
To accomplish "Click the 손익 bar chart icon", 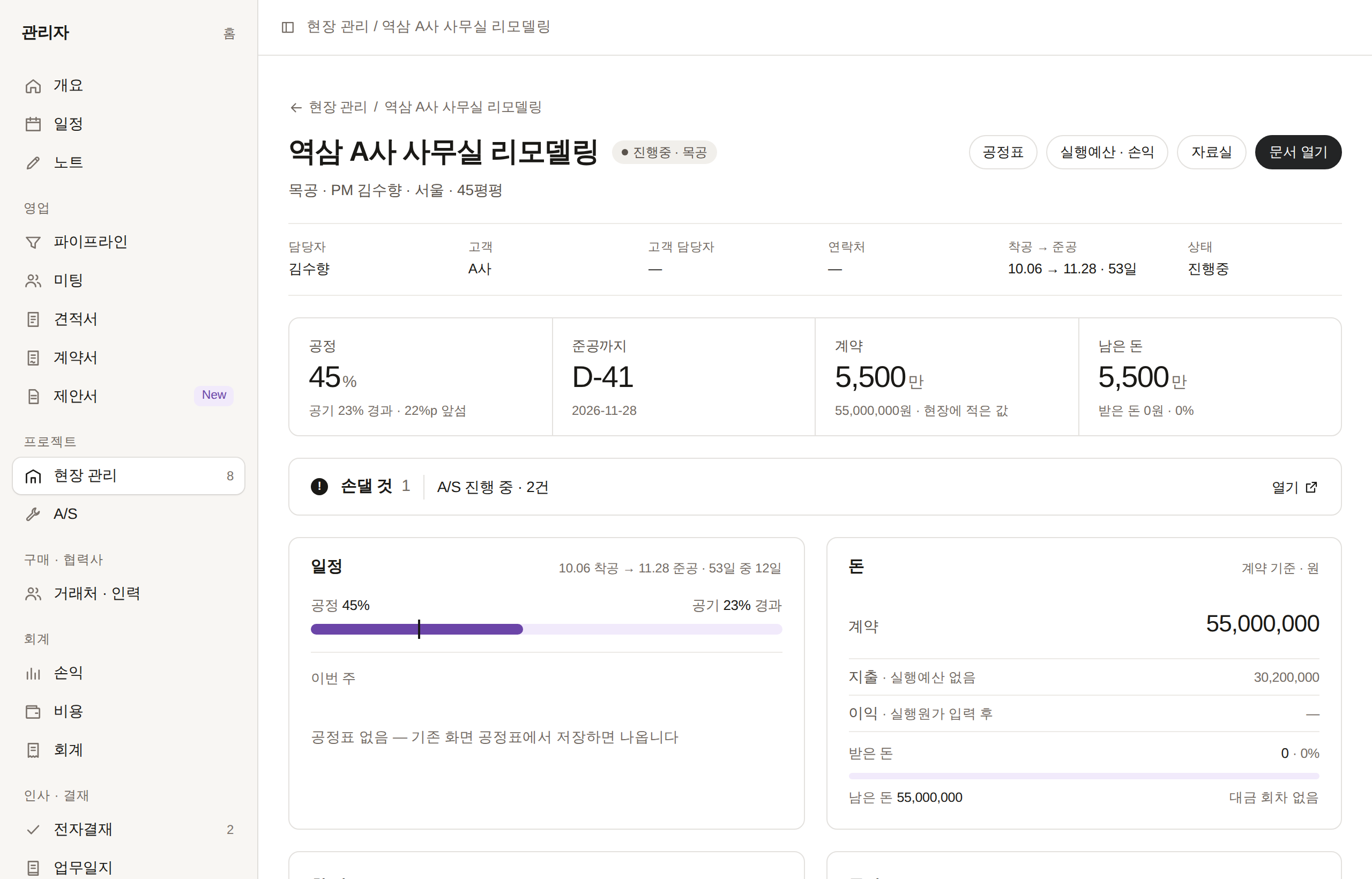I will point(33,673).
